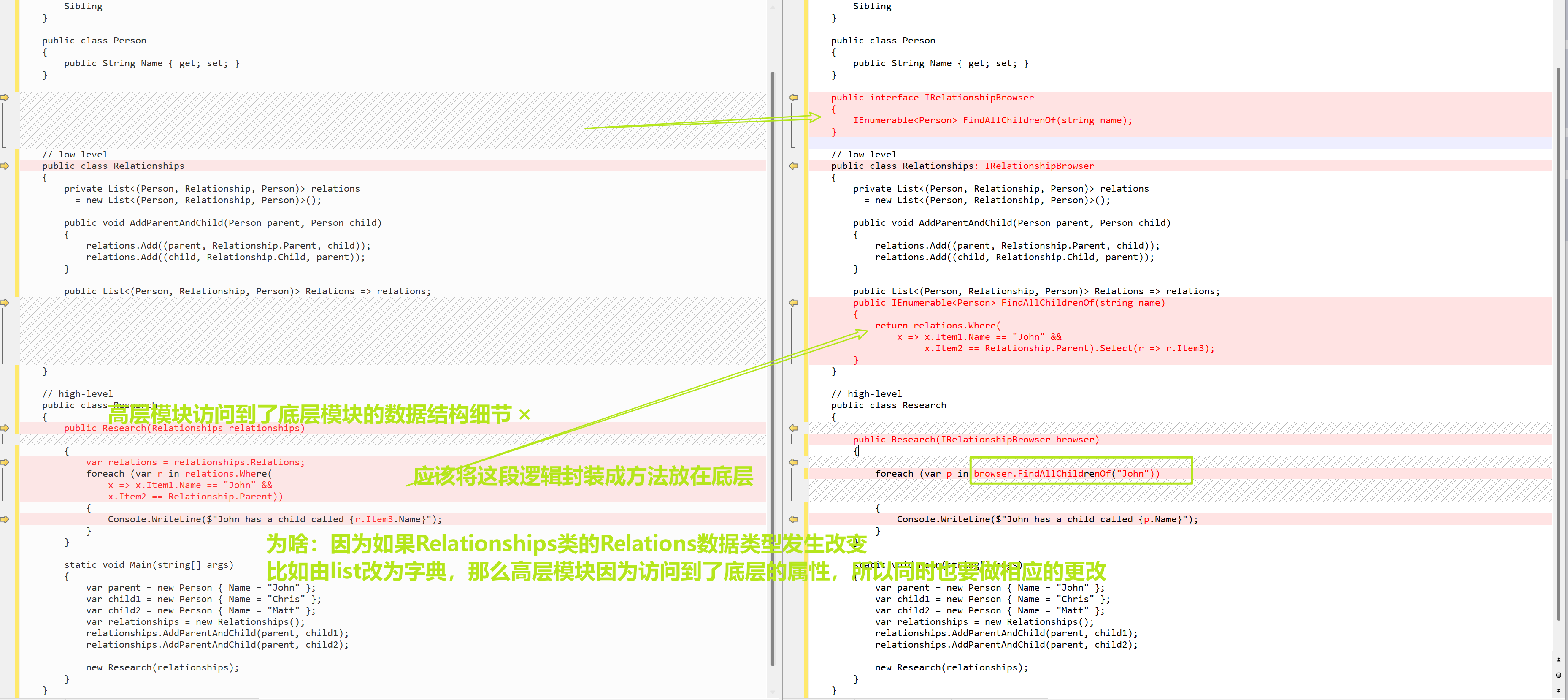Click the round select-browse-object button

tap(1558, 675)
